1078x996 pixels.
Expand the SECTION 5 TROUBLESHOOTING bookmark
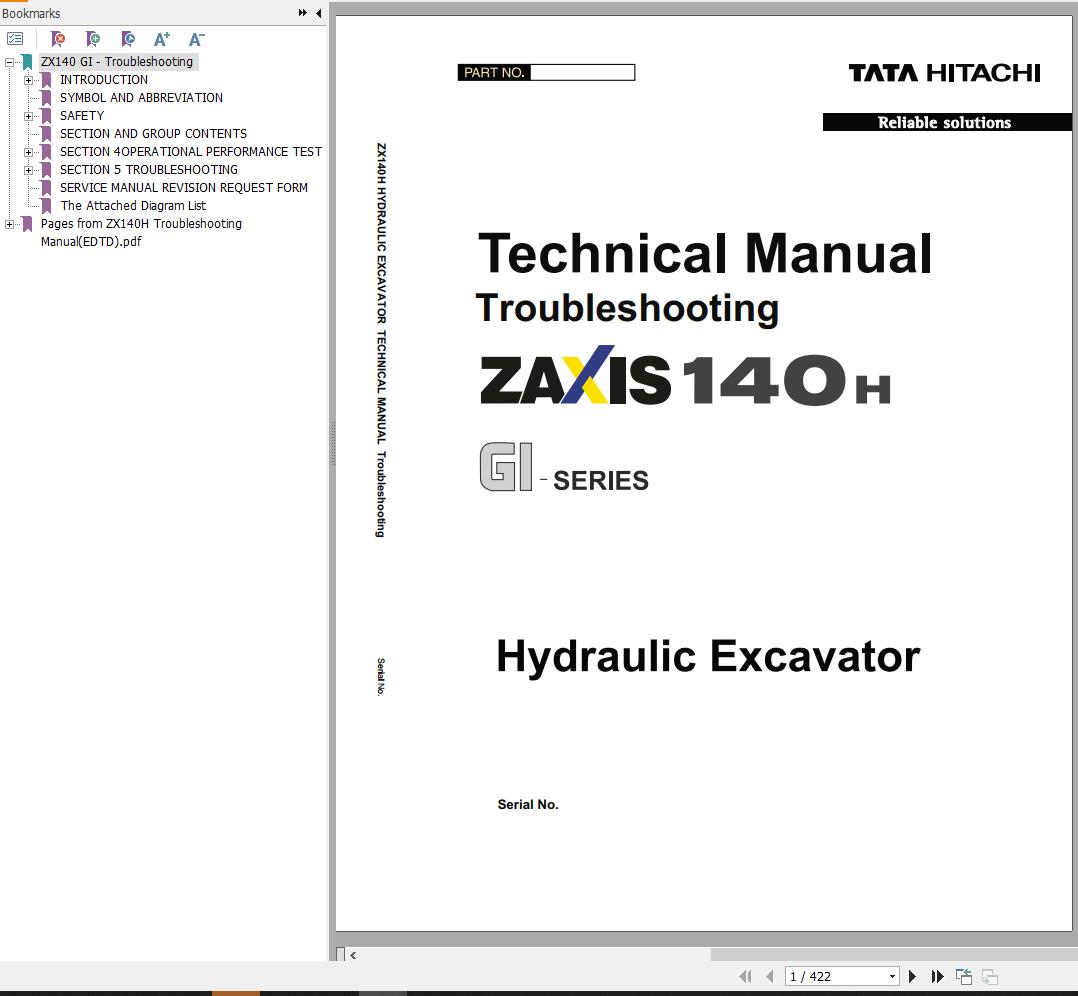tap(28, 170)
